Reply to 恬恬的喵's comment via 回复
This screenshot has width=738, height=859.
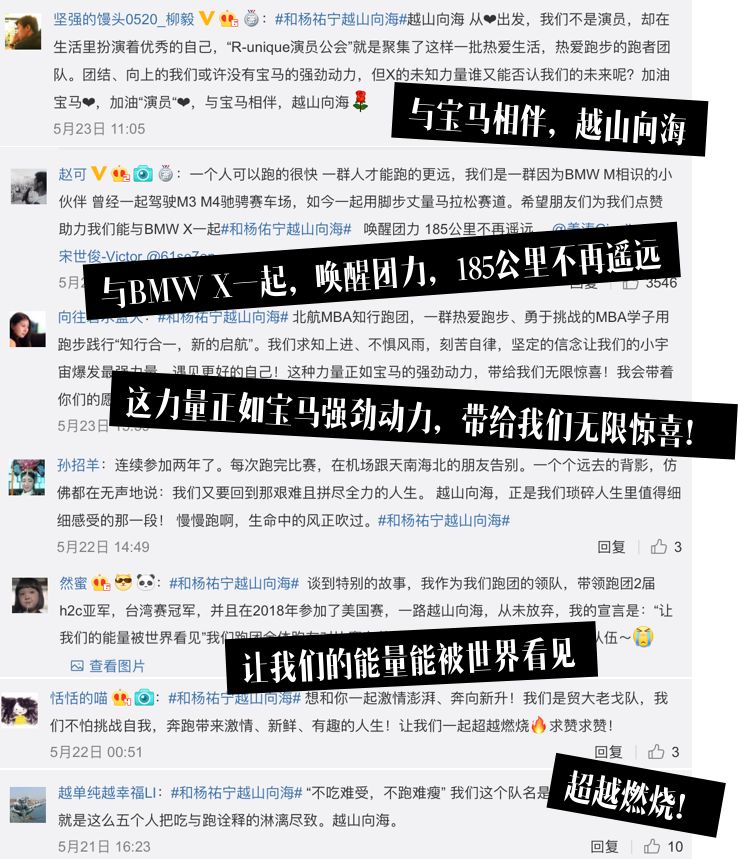608,752
